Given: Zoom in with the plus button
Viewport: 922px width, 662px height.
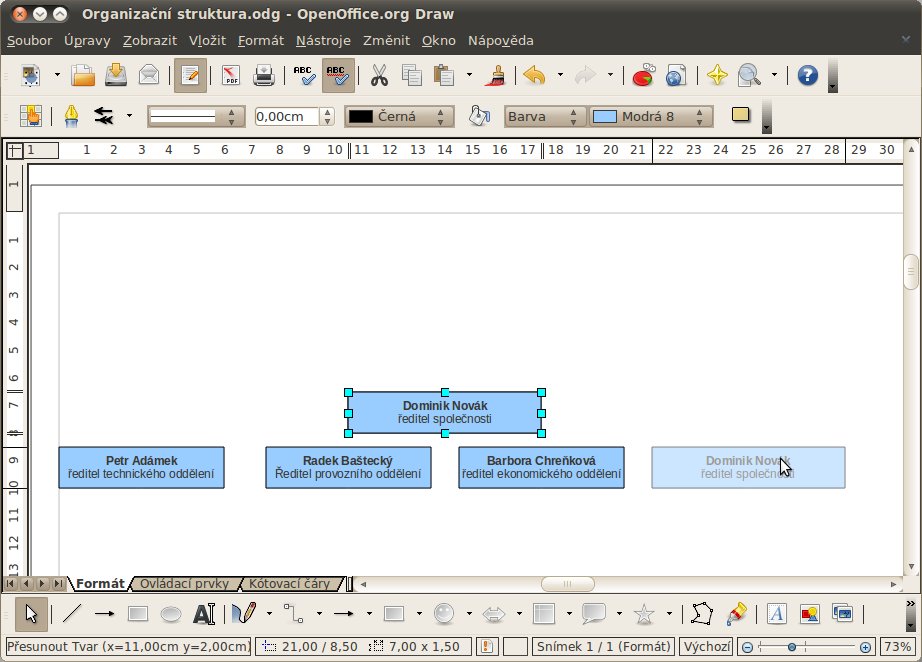Looking at the screenshot, I should [865, 647].
